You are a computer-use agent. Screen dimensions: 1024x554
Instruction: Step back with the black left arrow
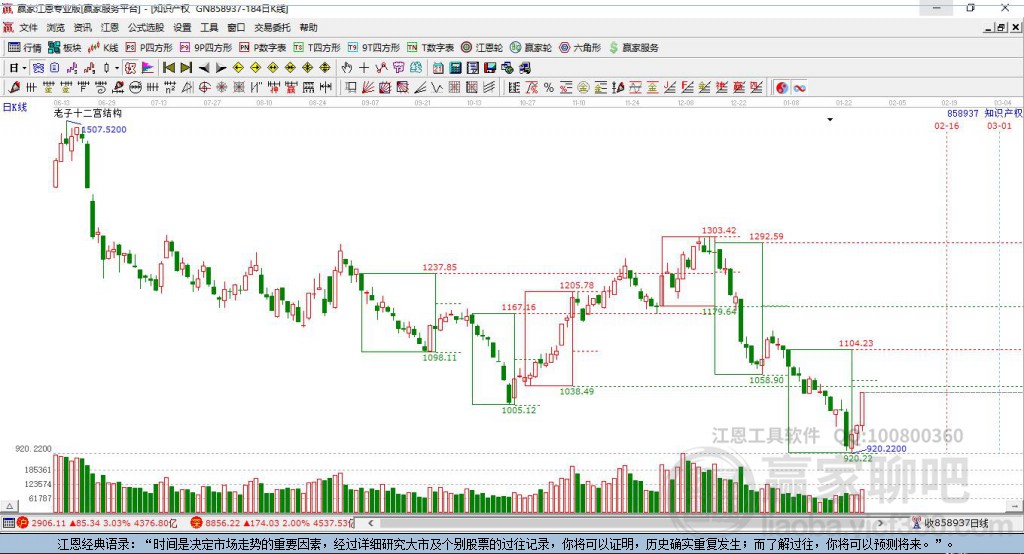click(204, 68)
